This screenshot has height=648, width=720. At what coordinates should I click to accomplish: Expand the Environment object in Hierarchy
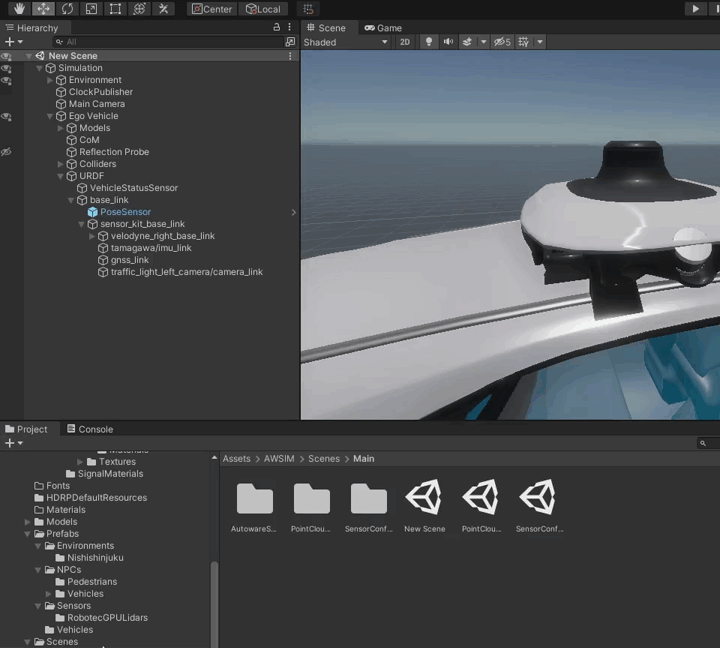pos(50,80)
